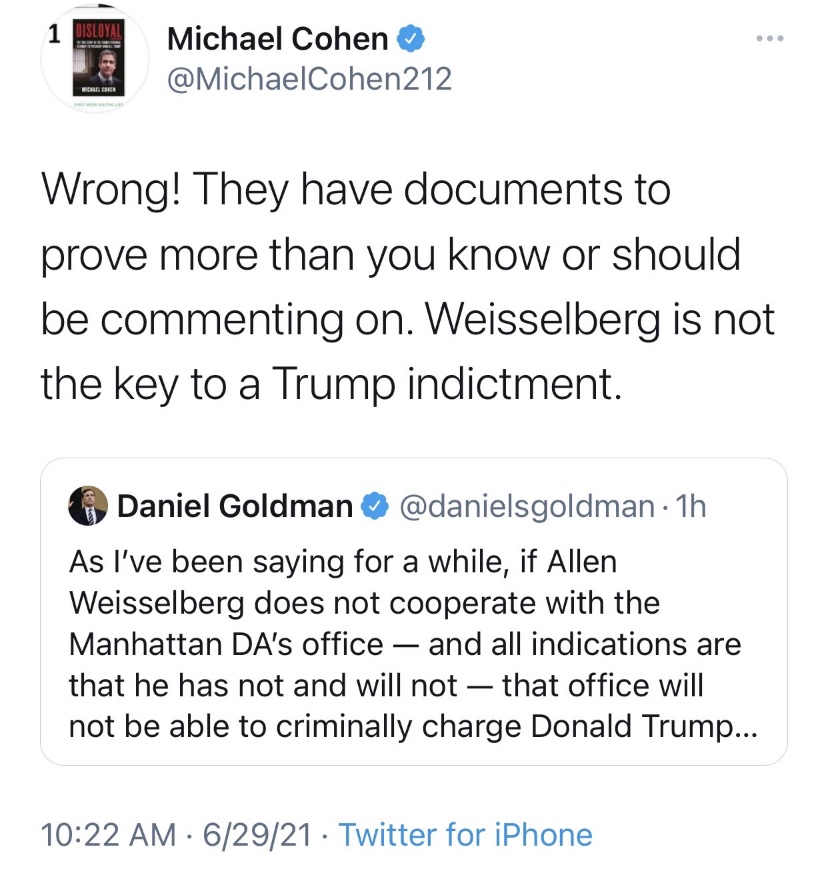Tap the 10:22 AM post time
The image size is (815, 879).
(x=103, y=834)
